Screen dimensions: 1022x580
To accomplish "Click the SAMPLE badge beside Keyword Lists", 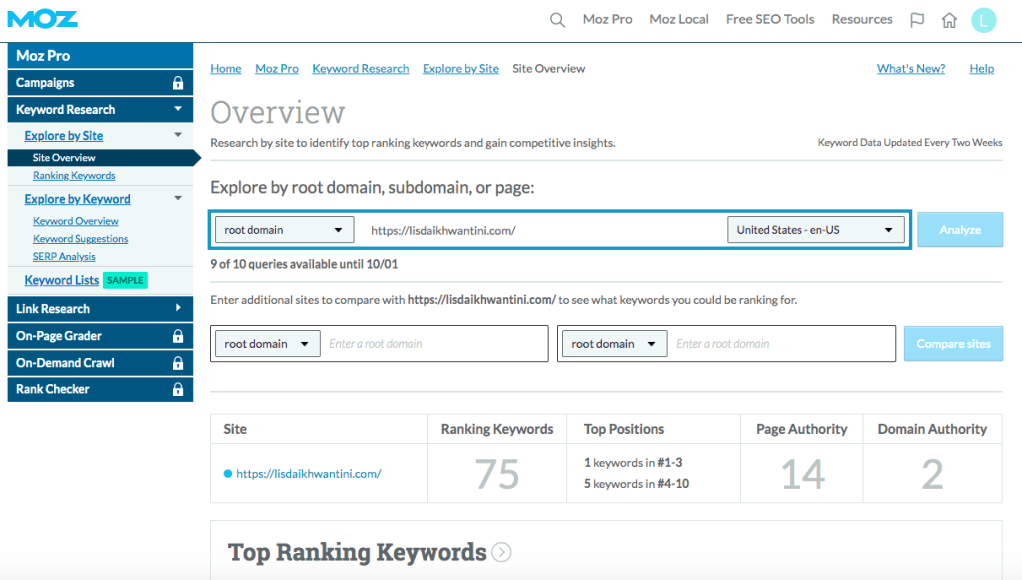I will [125, 280].
